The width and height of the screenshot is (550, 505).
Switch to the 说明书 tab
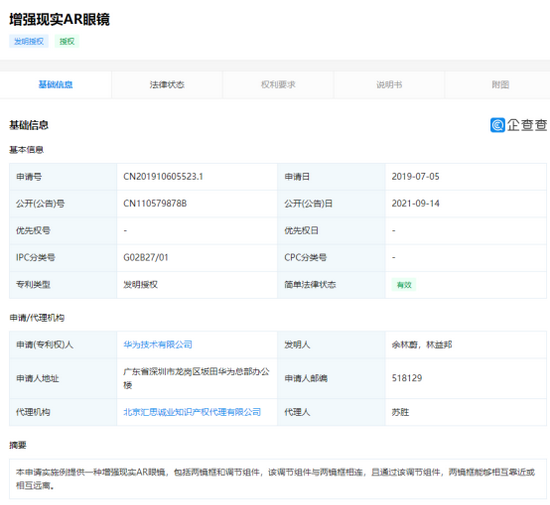[x=389, y=85]
